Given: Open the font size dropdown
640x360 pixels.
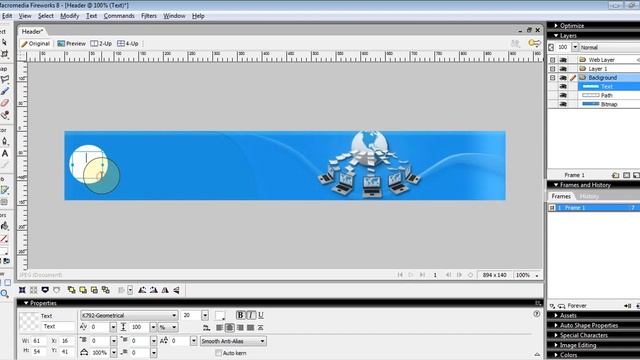Looking at the screenshot, I should pos(205,315).
